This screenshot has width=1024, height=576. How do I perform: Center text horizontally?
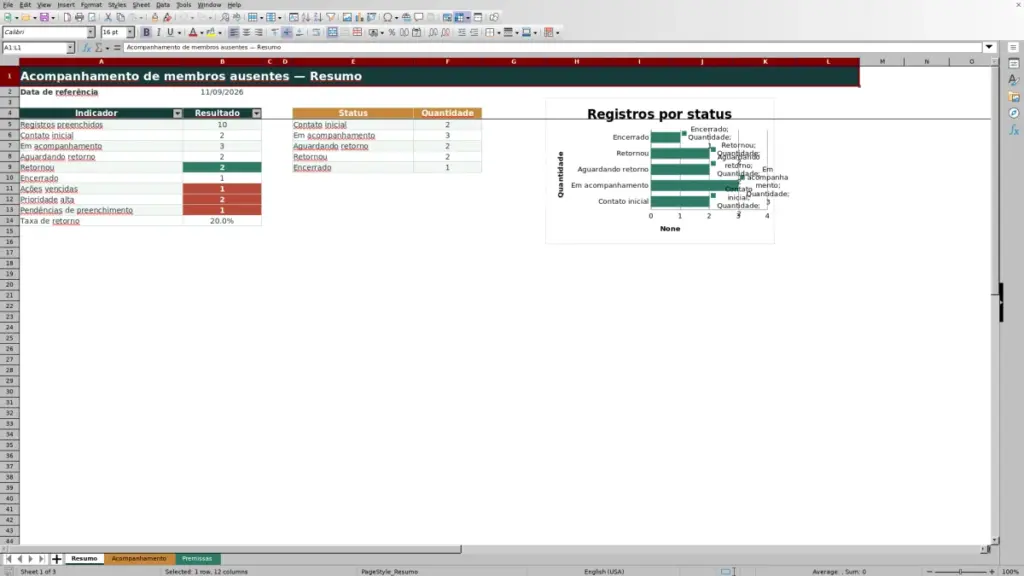tap(246, 32)
